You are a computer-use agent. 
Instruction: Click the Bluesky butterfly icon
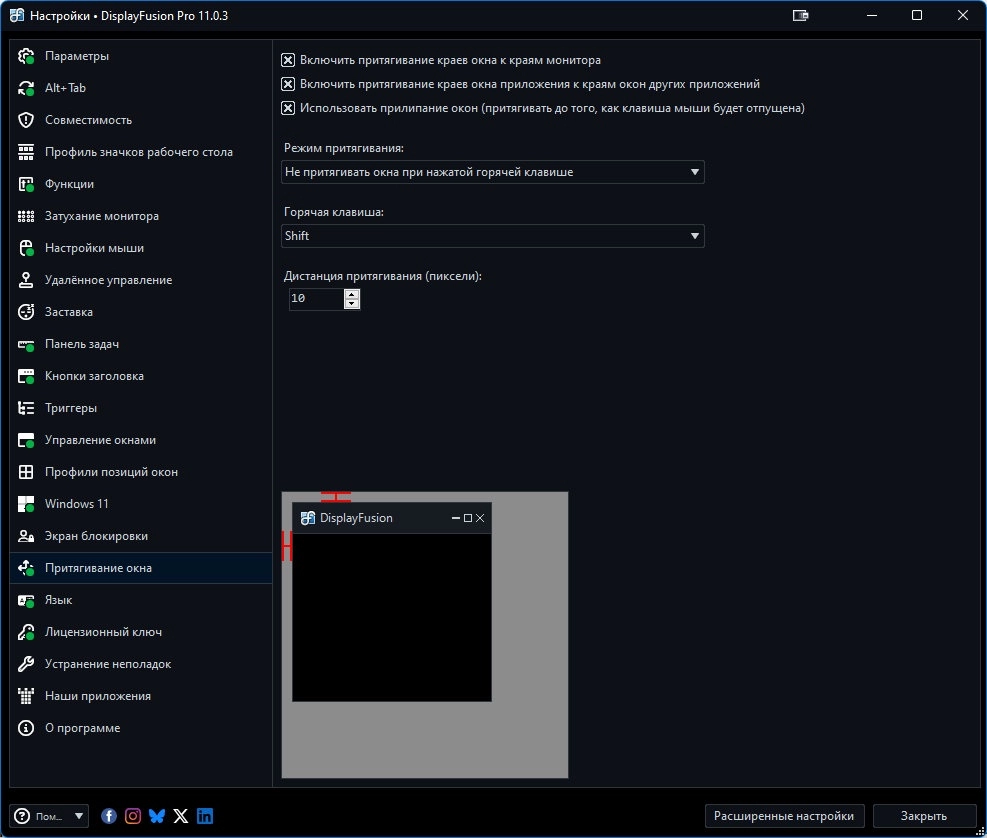point(157,816)
